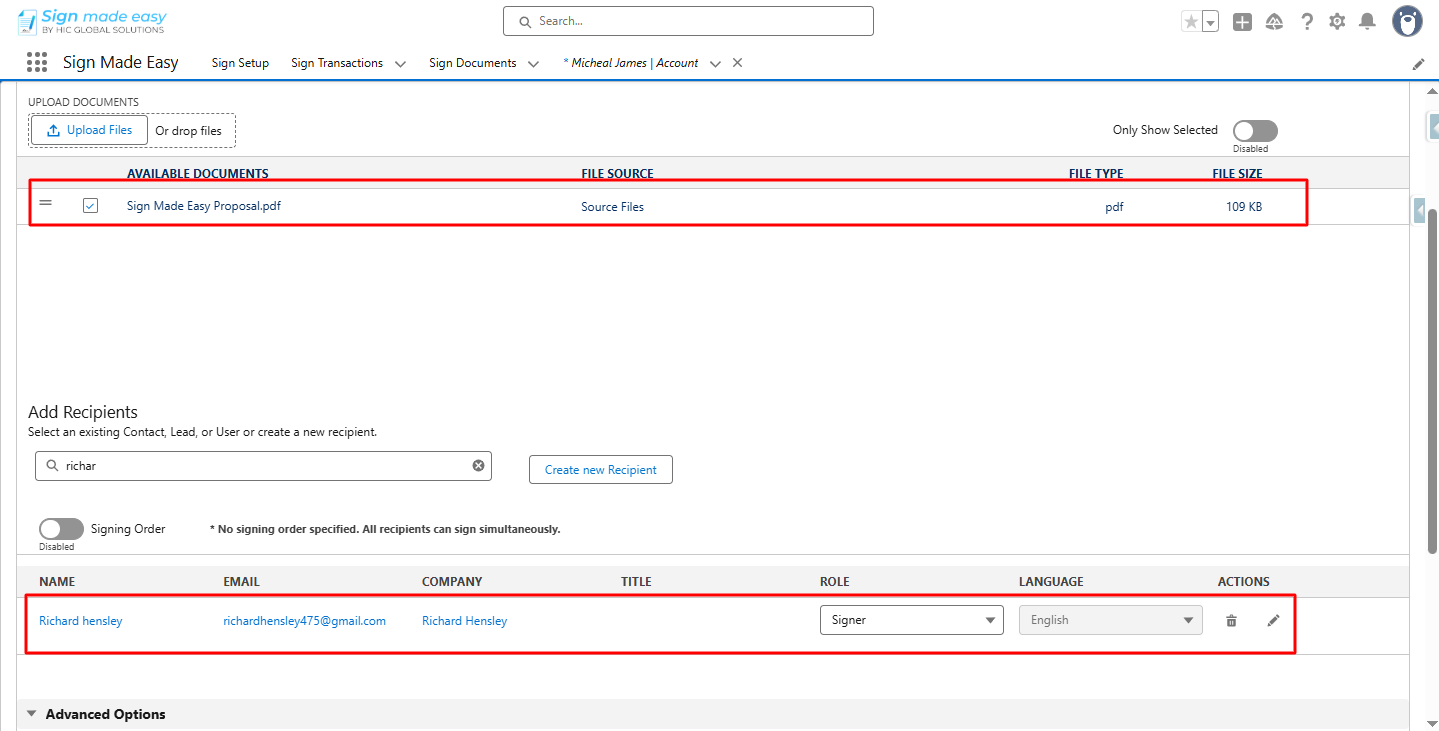Click the Sign Made Easy logo
The width and height of the screenshot is (1439, 731).
[x=92, y=21]
